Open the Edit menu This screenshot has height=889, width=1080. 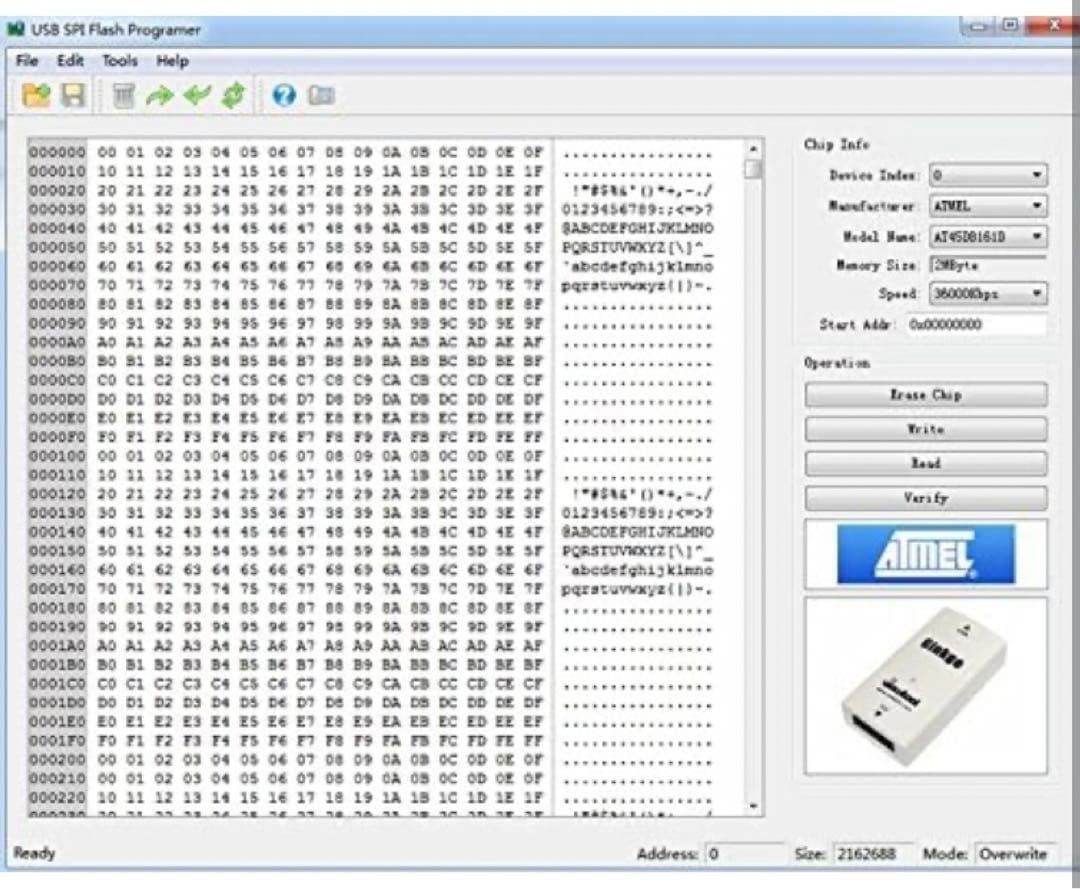pyautogui.click(x=68, y=61)
